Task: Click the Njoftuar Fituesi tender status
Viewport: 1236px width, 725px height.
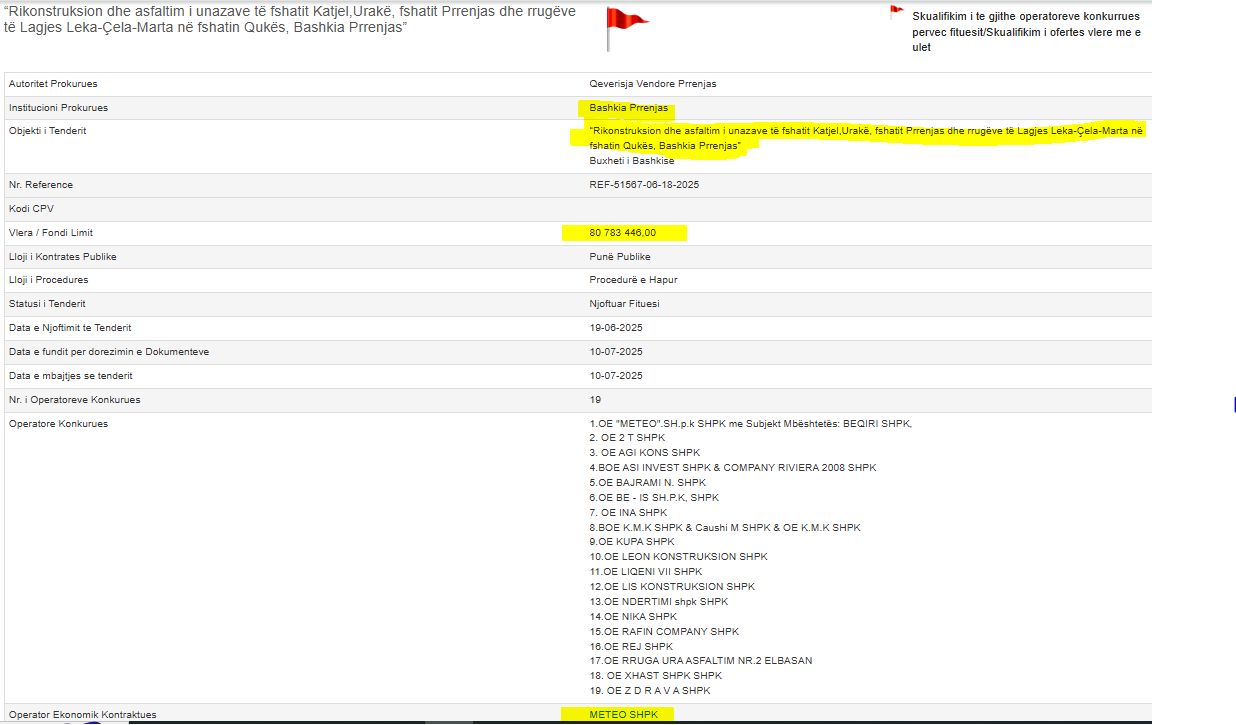Action: click(x=624, y=304)
